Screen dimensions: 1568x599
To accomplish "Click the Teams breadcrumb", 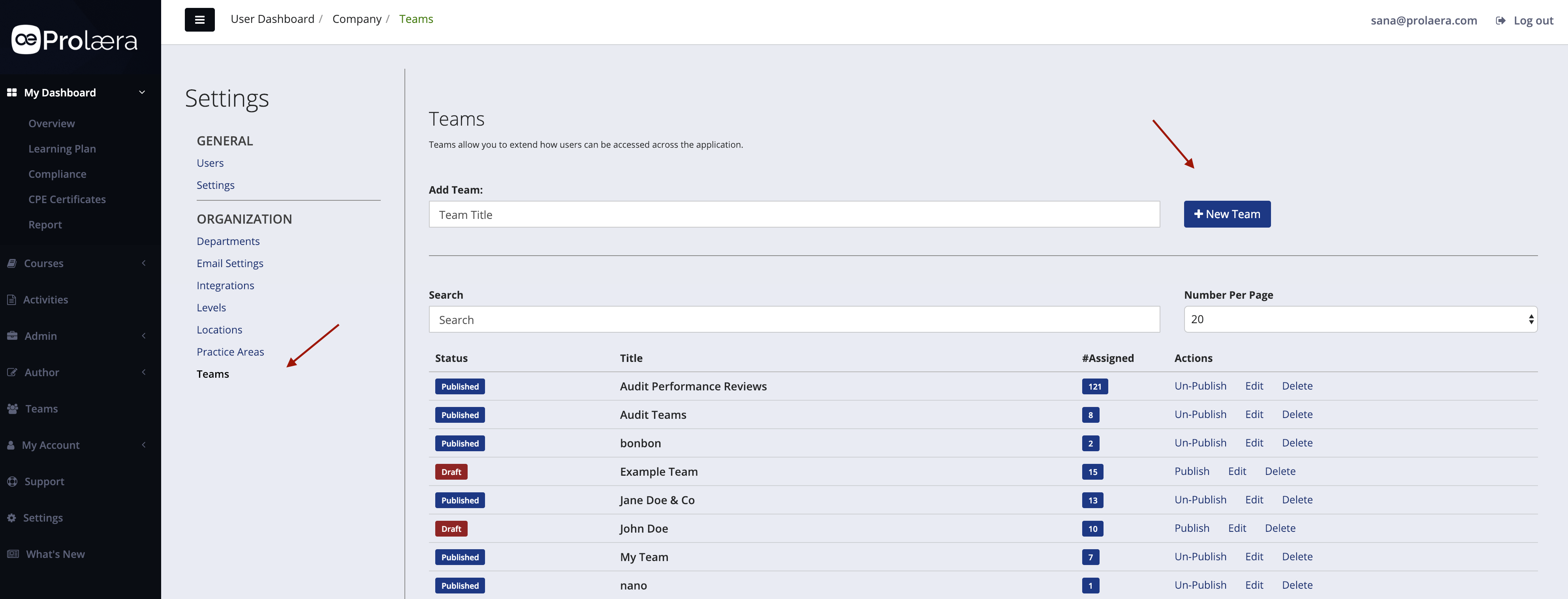I will pyautogui.click(x=416, y=19).
